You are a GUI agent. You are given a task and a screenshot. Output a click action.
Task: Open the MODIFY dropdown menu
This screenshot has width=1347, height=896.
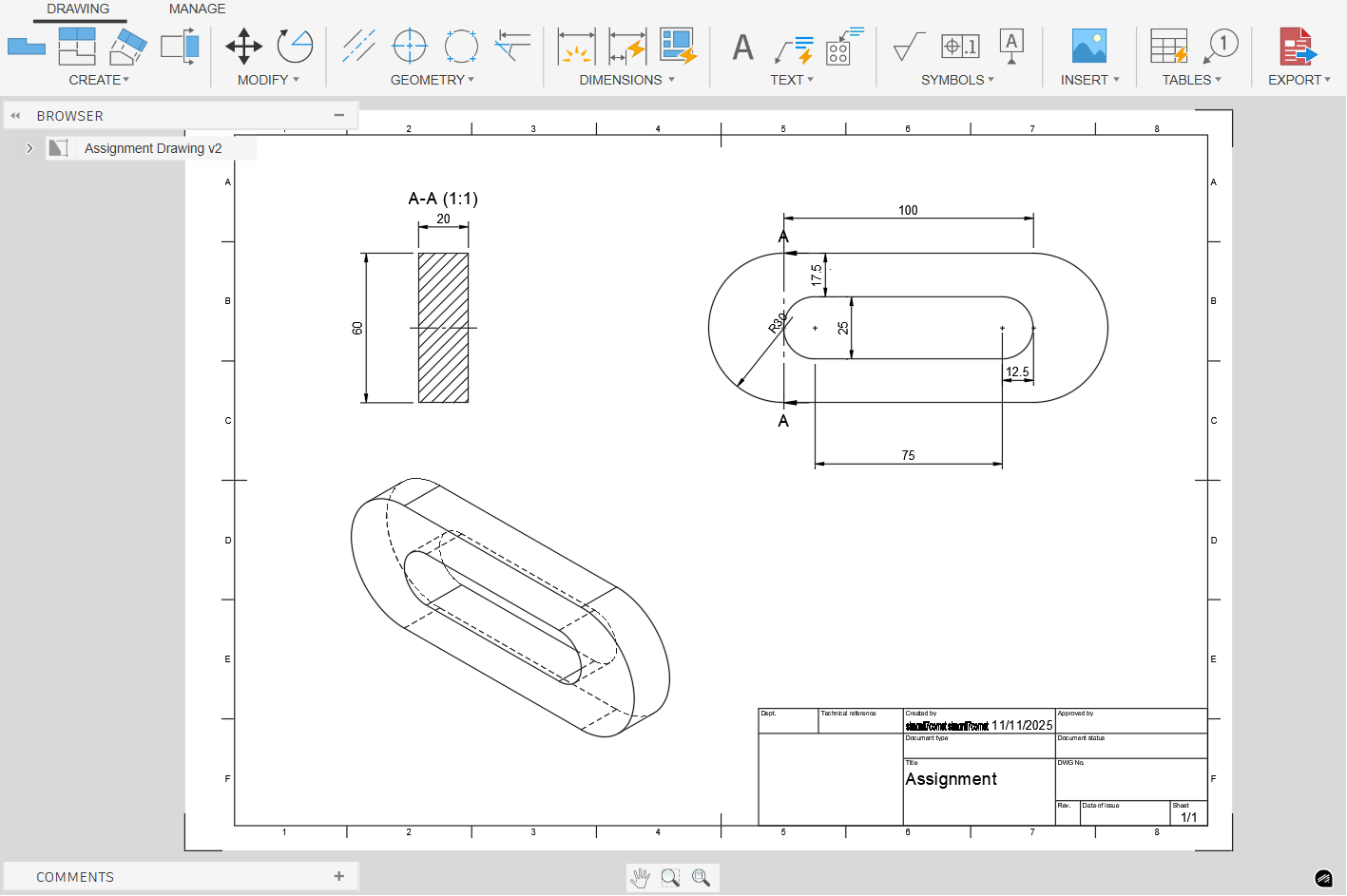click(269, 80)
